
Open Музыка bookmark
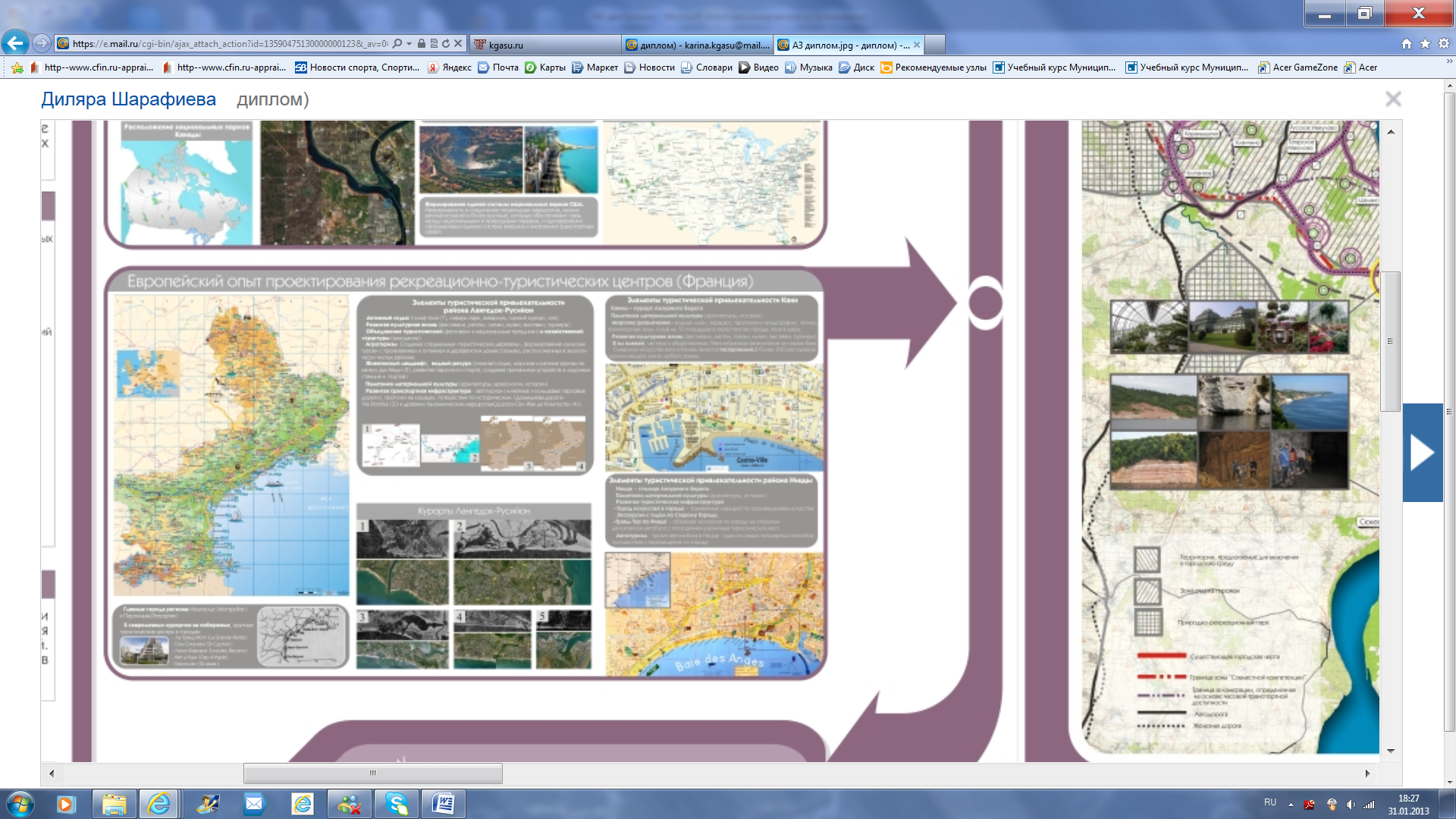808,67
